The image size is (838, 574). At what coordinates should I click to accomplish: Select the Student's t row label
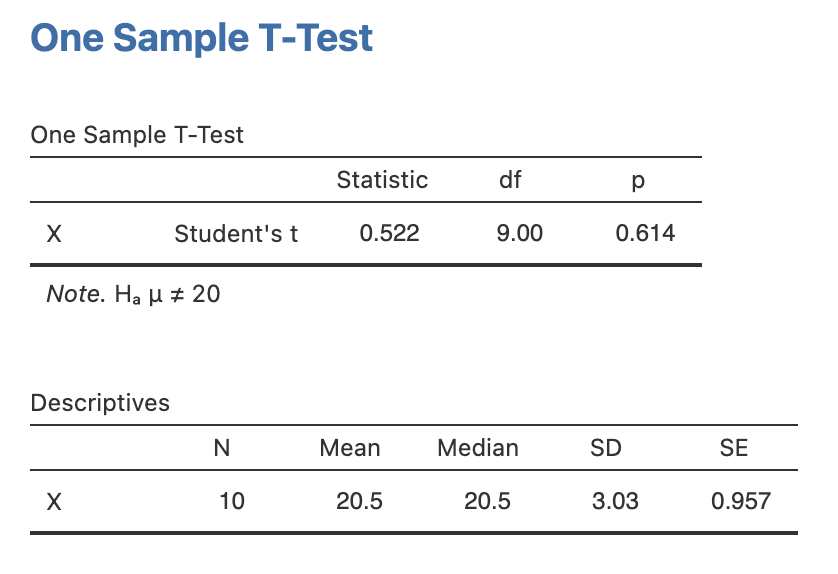[236, 234]
